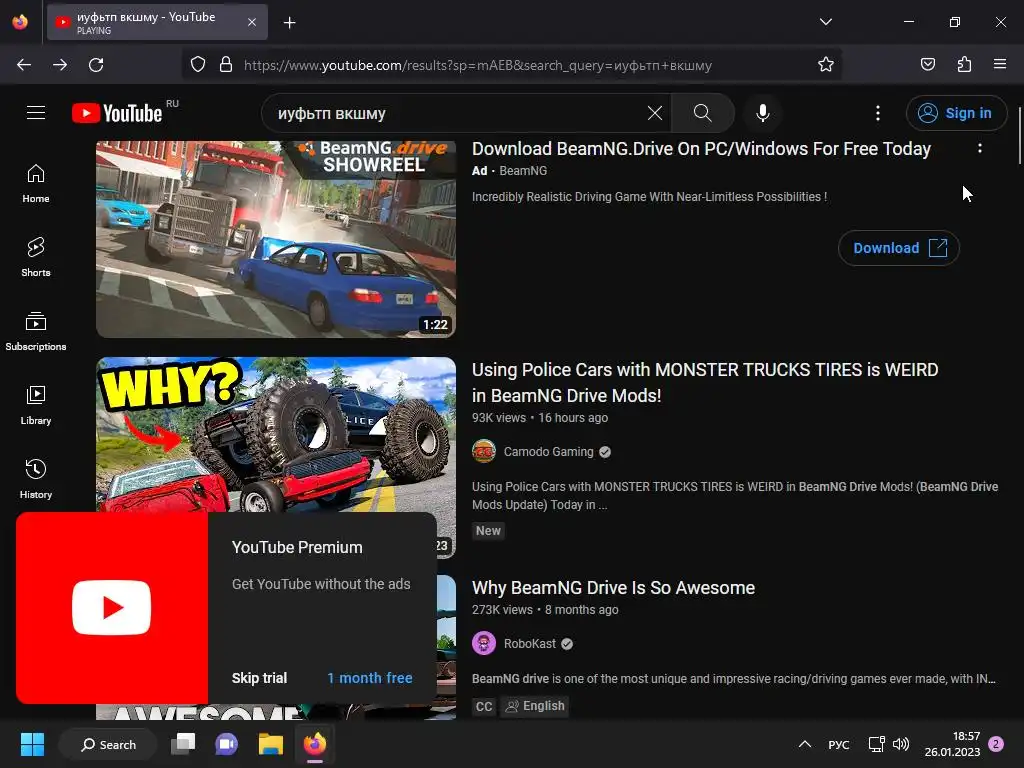Open 'Using Police Cars with MONSTER TRUCKS' title
Viewport: 1024px width, 768px height.
coord(705,383)
